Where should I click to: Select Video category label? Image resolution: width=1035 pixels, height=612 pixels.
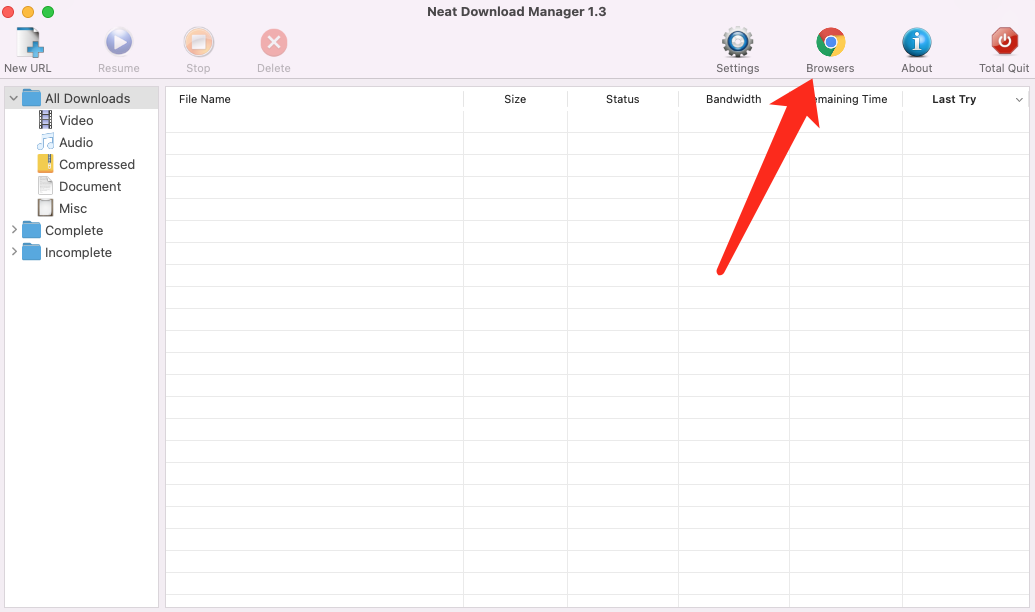[x=76, y=120]
